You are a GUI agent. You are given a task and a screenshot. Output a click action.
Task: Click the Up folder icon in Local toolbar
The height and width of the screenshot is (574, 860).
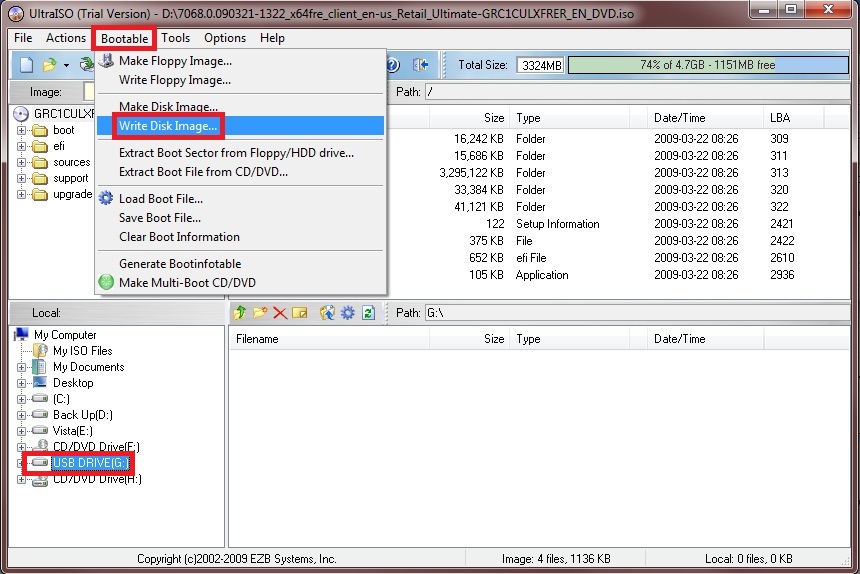pyautogui.click(x=240, y=313)
